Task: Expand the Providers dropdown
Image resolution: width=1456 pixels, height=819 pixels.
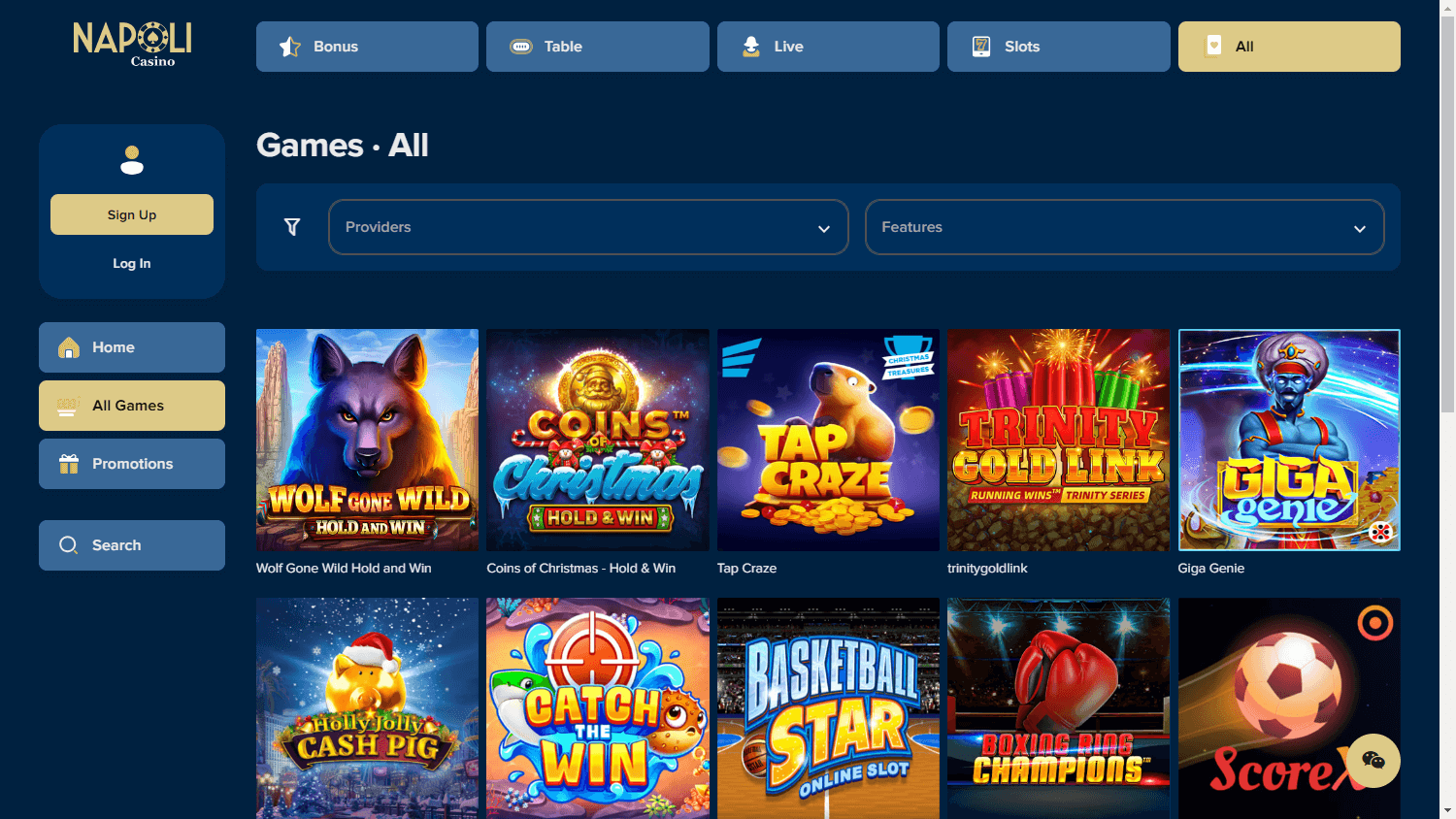Action: (x=588, y=227)
